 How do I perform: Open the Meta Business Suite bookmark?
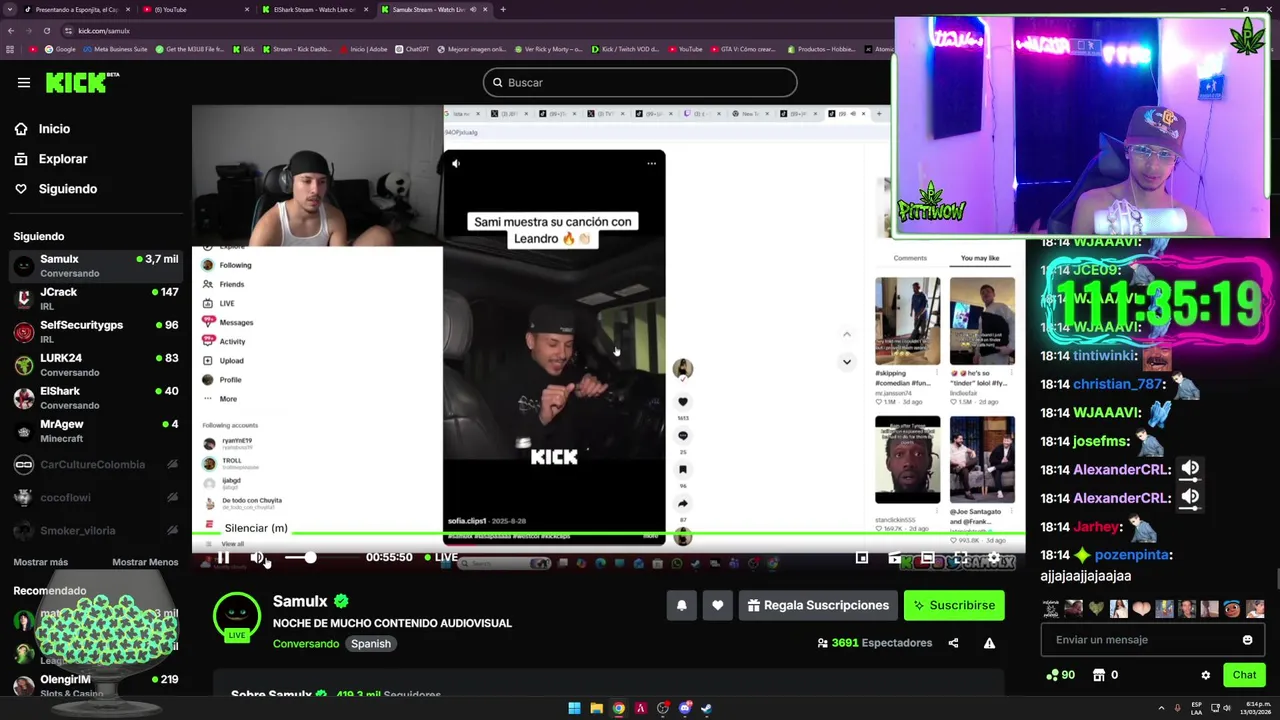(x=115, y=49)
